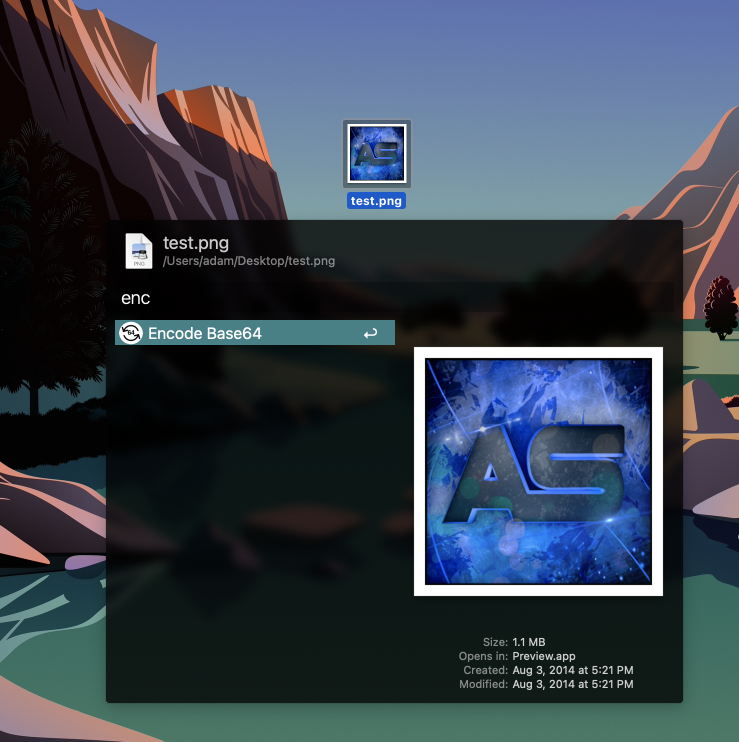The image size is (739, 742).
Task: Click the PNG document icon in Alfred header
Action: tap(139, 251)
